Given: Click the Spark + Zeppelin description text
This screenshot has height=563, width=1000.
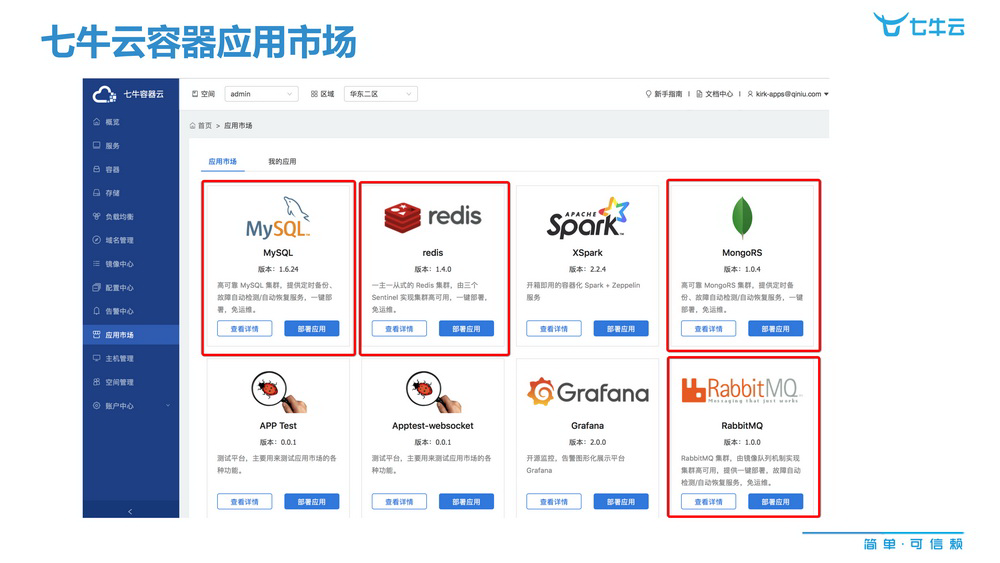Looking at the screenshot, I should pos(583,291).
